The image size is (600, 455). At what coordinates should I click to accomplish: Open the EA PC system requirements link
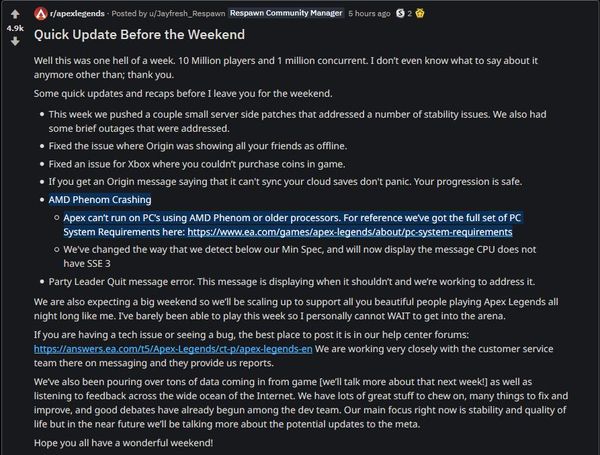pyautogui.click(x=350, y=232)
